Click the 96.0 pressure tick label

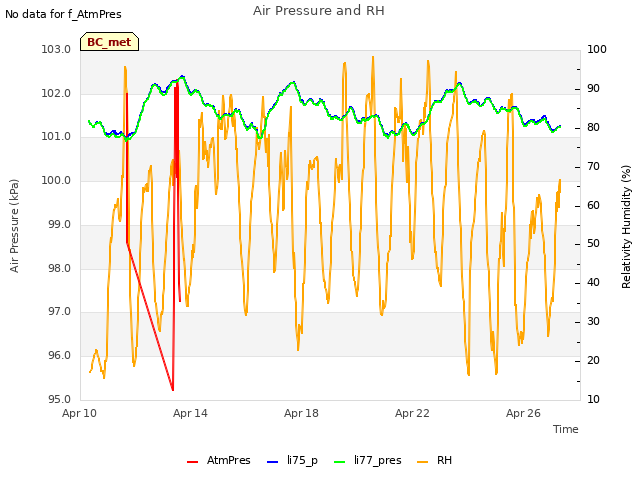coord(59,356)
